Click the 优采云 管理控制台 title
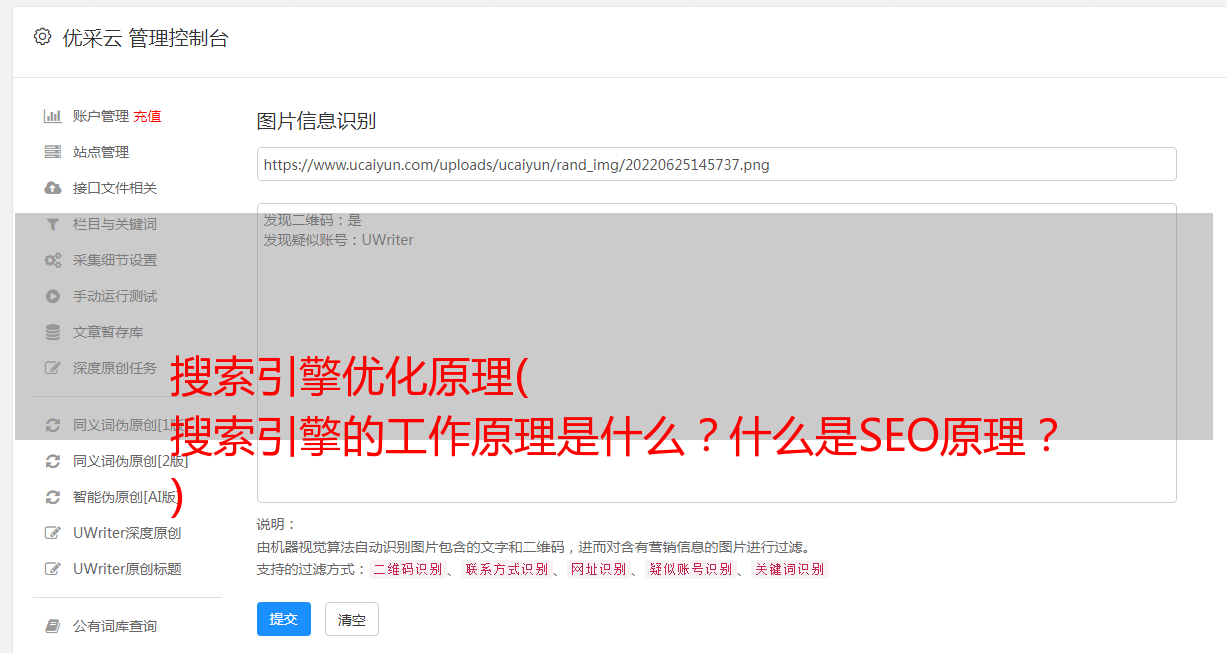Image resolution: width=1227 pixels, height=653 pixels. (x=145, y=38)
